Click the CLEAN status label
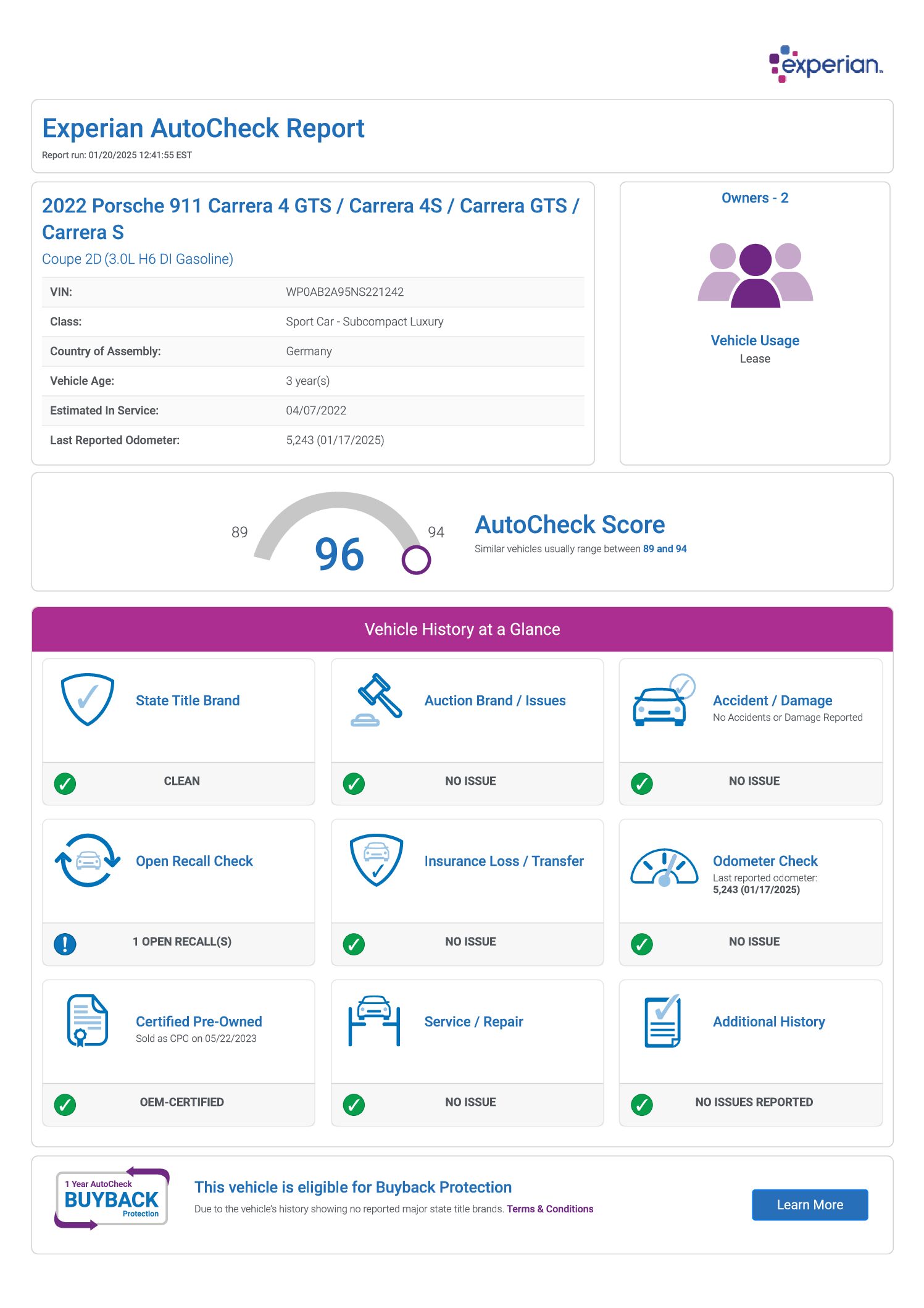 coord(181,781)
